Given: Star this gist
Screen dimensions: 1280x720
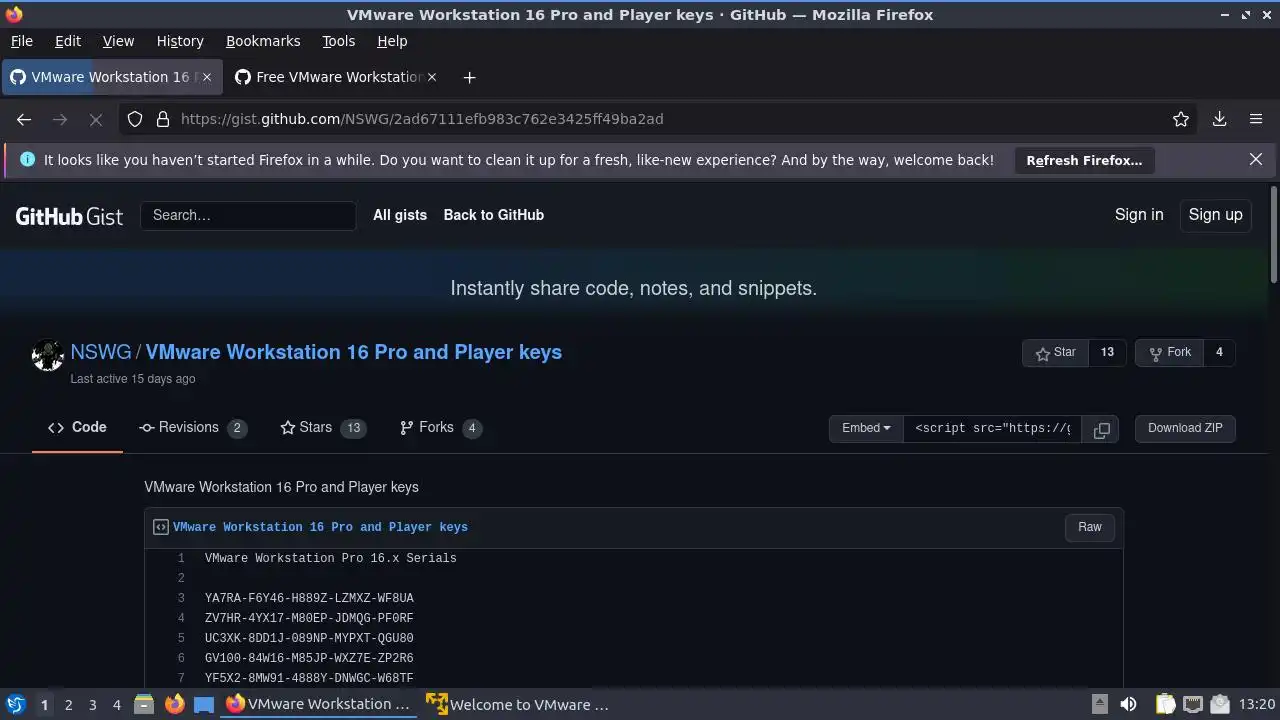Looking at the screenshot, I should [x=1055, y=353].
